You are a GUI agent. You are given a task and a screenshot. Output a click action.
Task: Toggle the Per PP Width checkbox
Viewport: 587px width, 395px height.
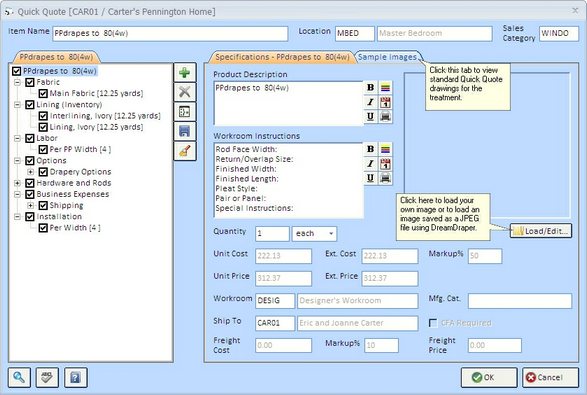pos(43,149)
